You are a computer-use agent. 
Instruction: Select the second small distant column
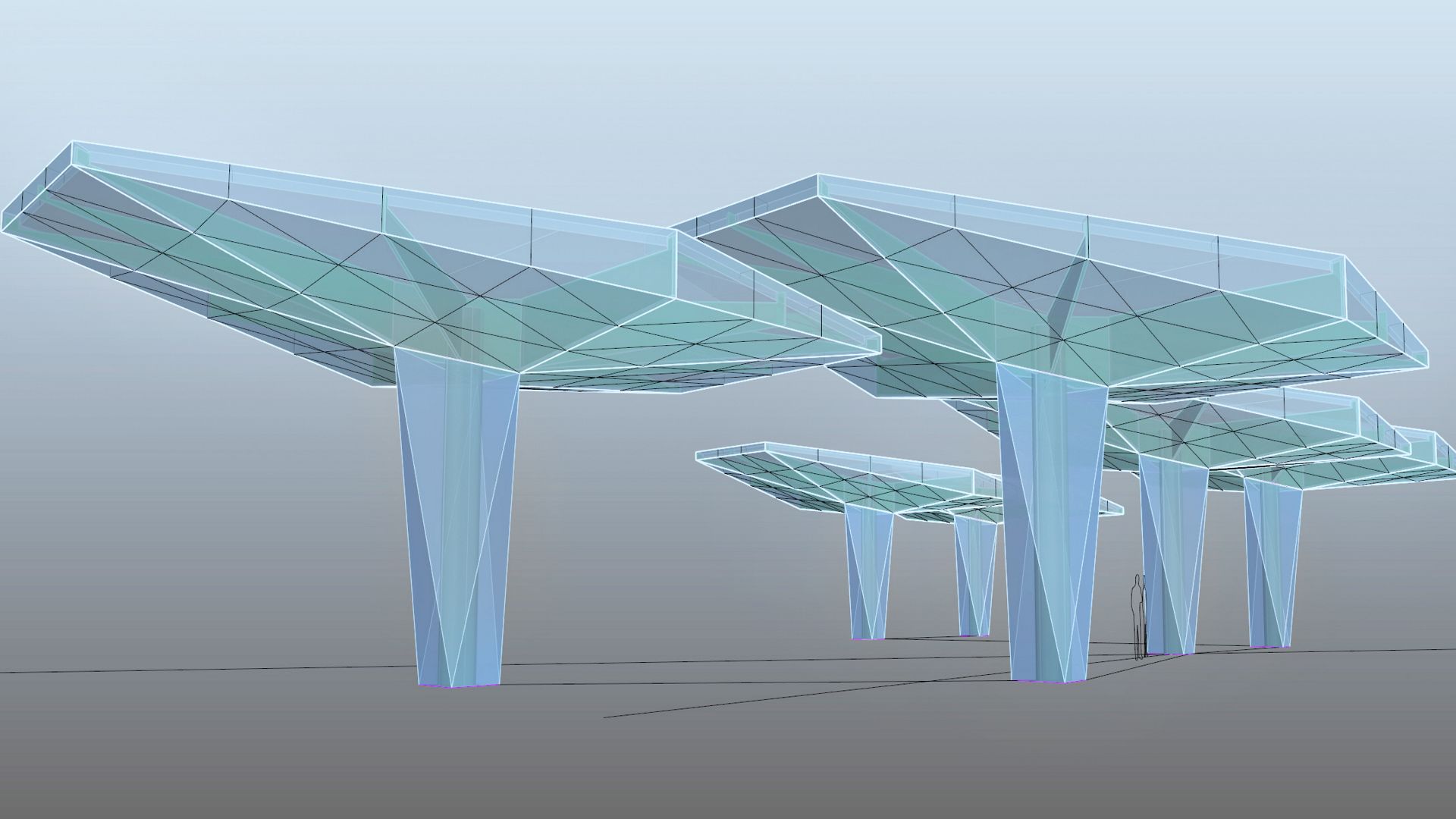coord(975,576)
